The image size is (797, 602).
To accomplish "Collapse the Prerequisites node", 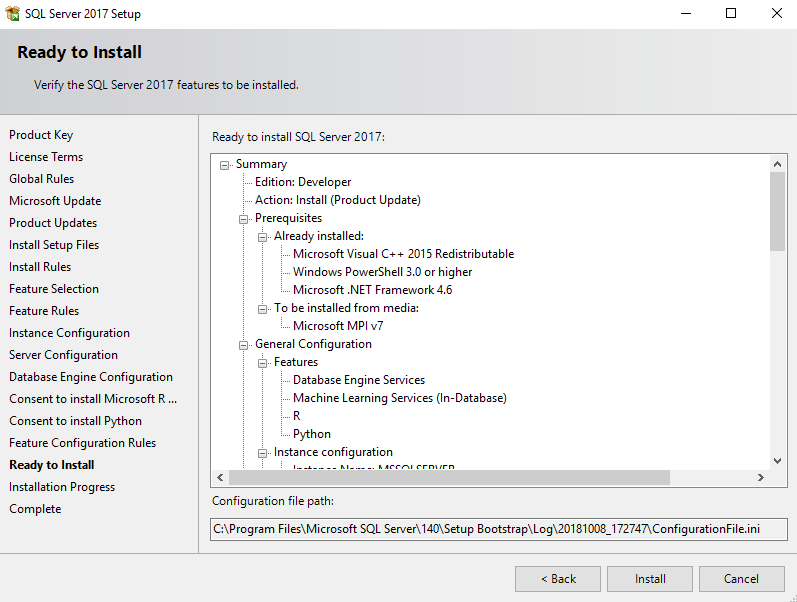I will 244,218.
